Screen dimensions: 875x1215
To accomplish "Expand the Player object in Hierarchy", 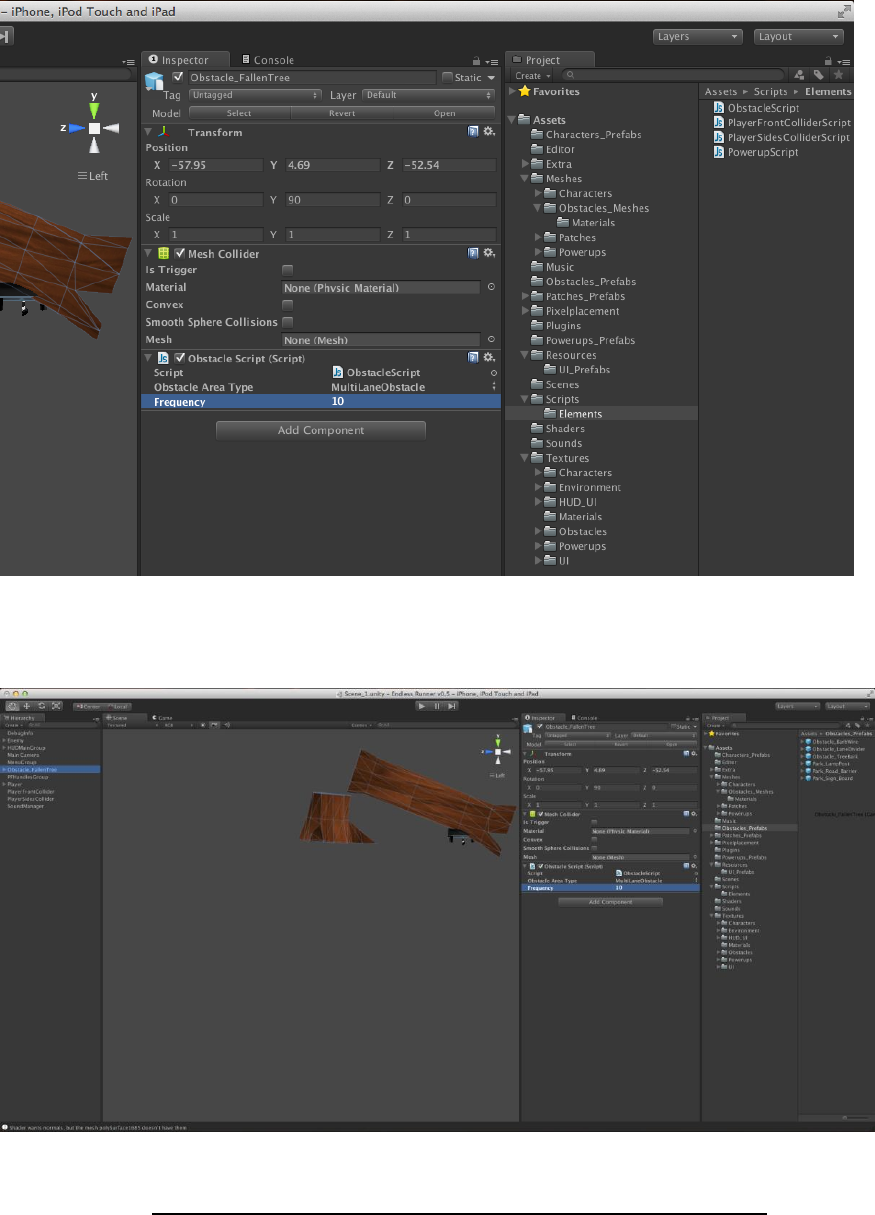I will [4, 784].
